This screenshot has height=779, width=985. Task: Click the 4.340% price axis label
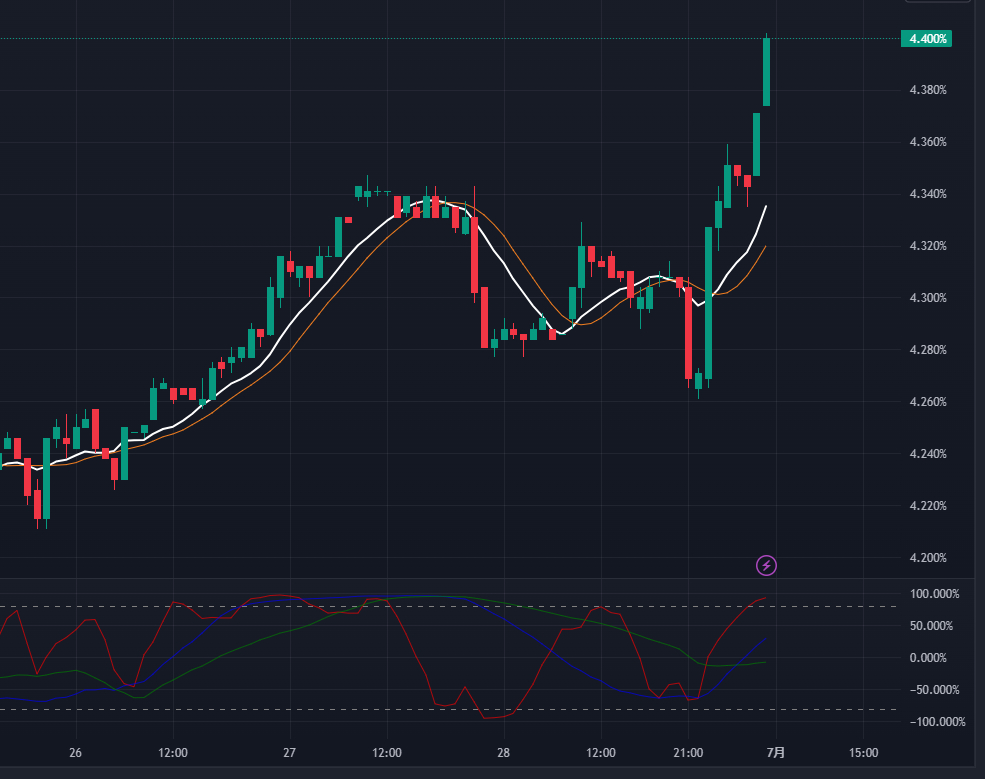(x=928, y=194)
